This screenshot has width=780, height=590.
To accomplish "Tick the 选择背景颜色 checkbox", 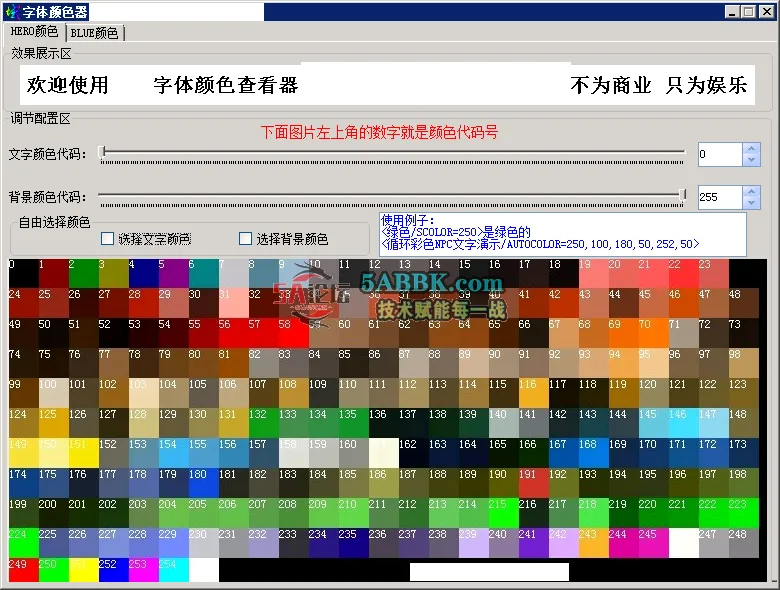I will tap(245, 239).
